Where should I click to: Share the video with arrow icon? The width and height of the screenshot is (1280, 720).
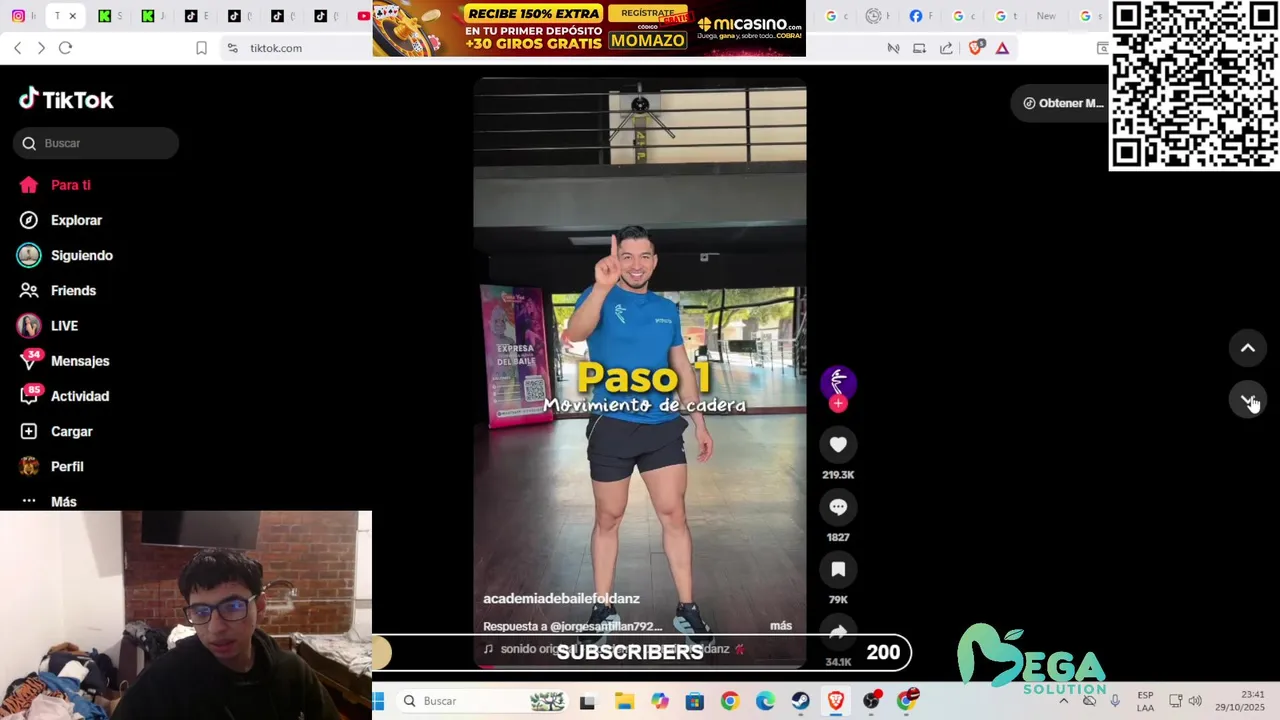838,631
